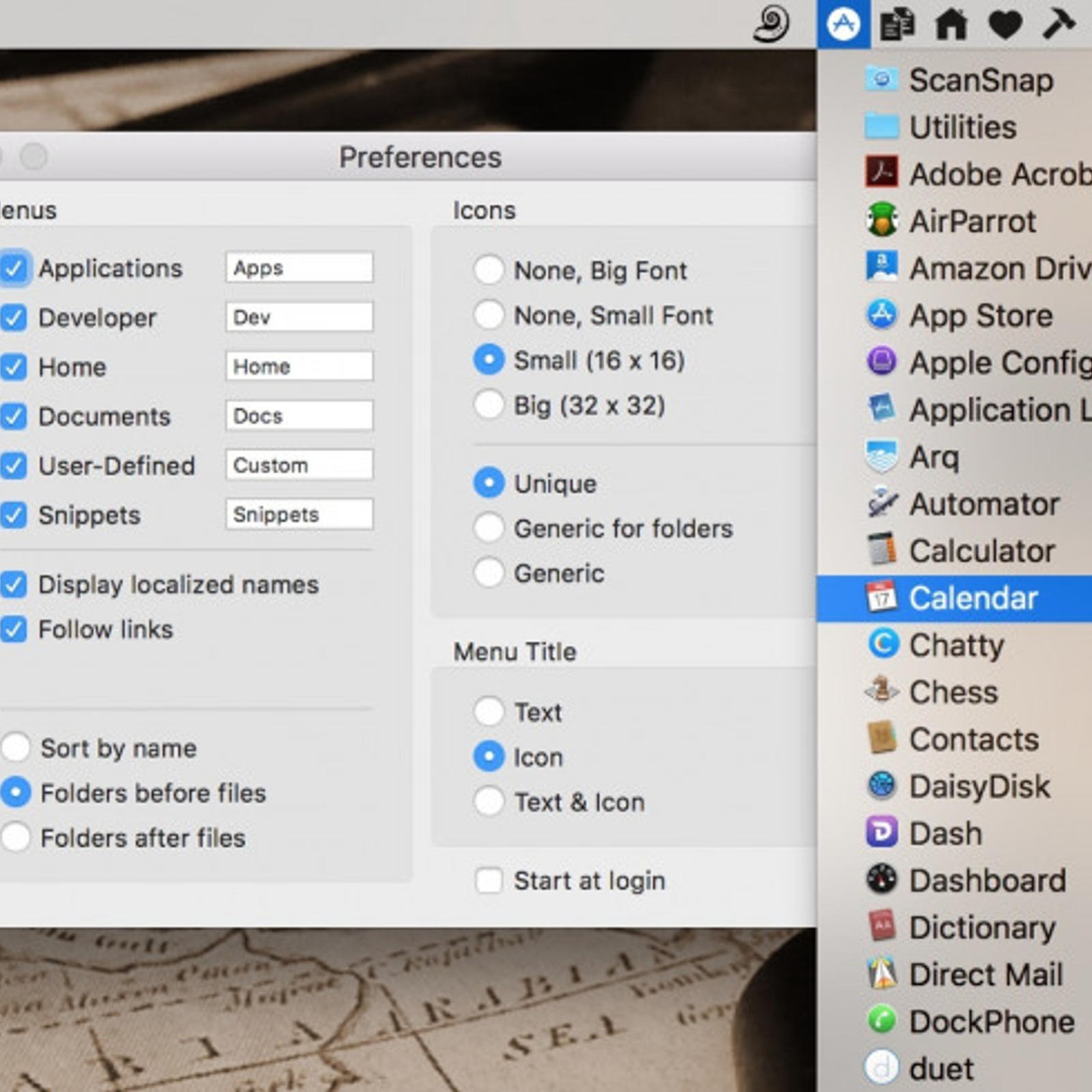Uncheck the Developer menu checkbox
Viewport: 1092px width, 1092px height.
pyautogui.click(x=14, y=318)
